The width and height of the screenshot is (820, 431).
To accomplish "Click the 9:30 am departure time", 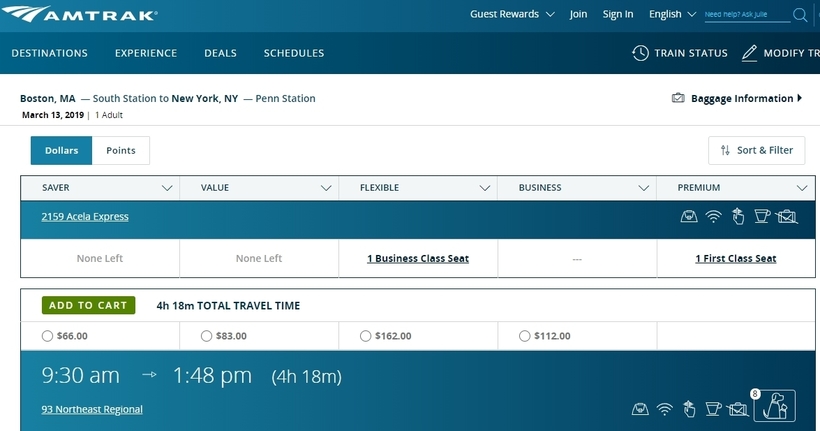I will click(81, 376).
